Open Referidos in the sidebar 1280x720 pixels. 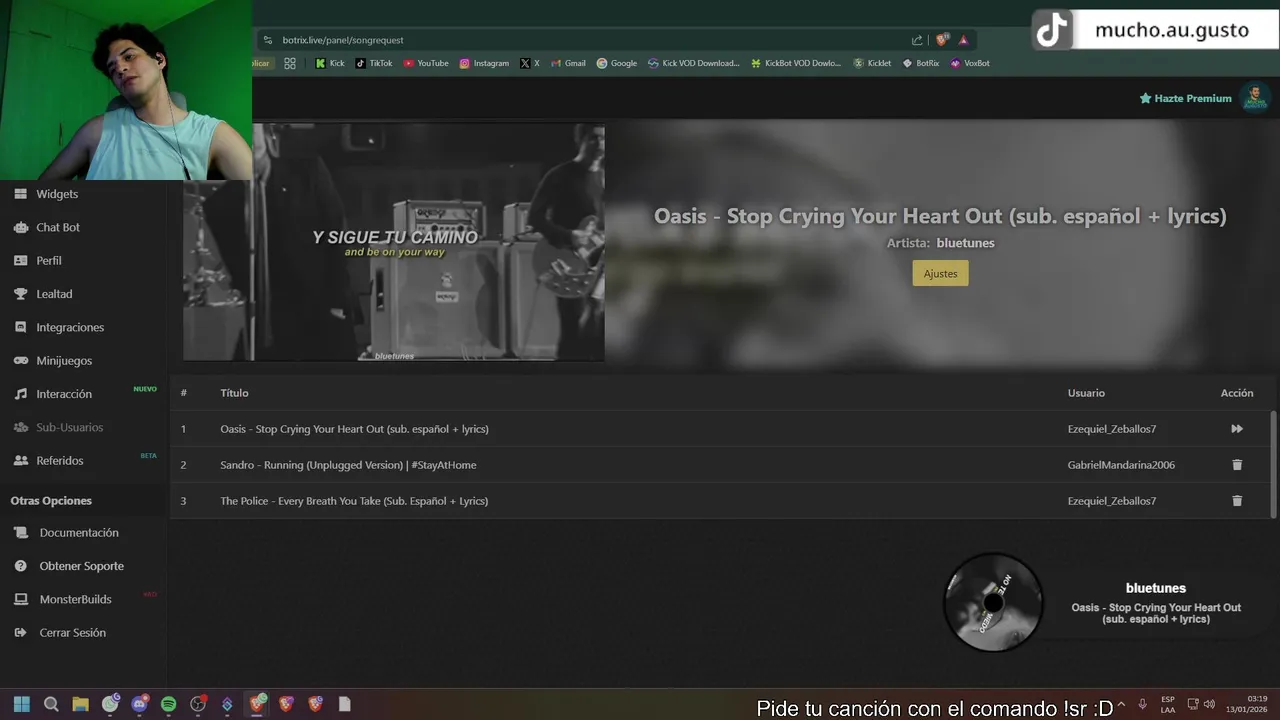[60, 461]
